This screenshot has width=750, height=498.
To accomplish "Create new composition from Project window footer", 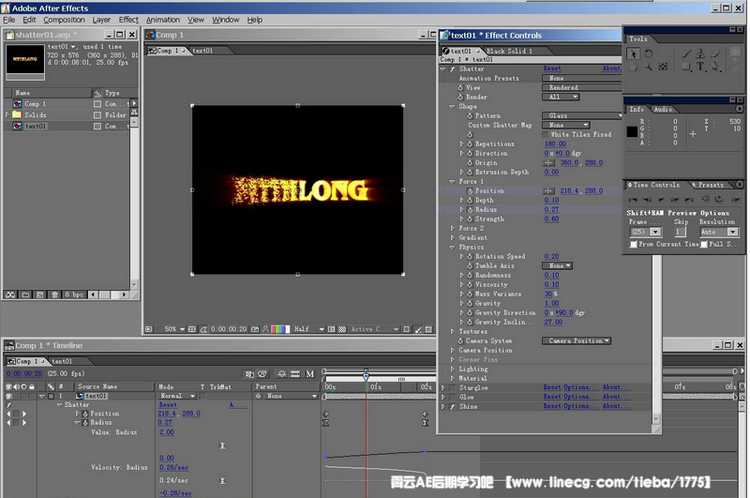I will click(x=40, y=295).
